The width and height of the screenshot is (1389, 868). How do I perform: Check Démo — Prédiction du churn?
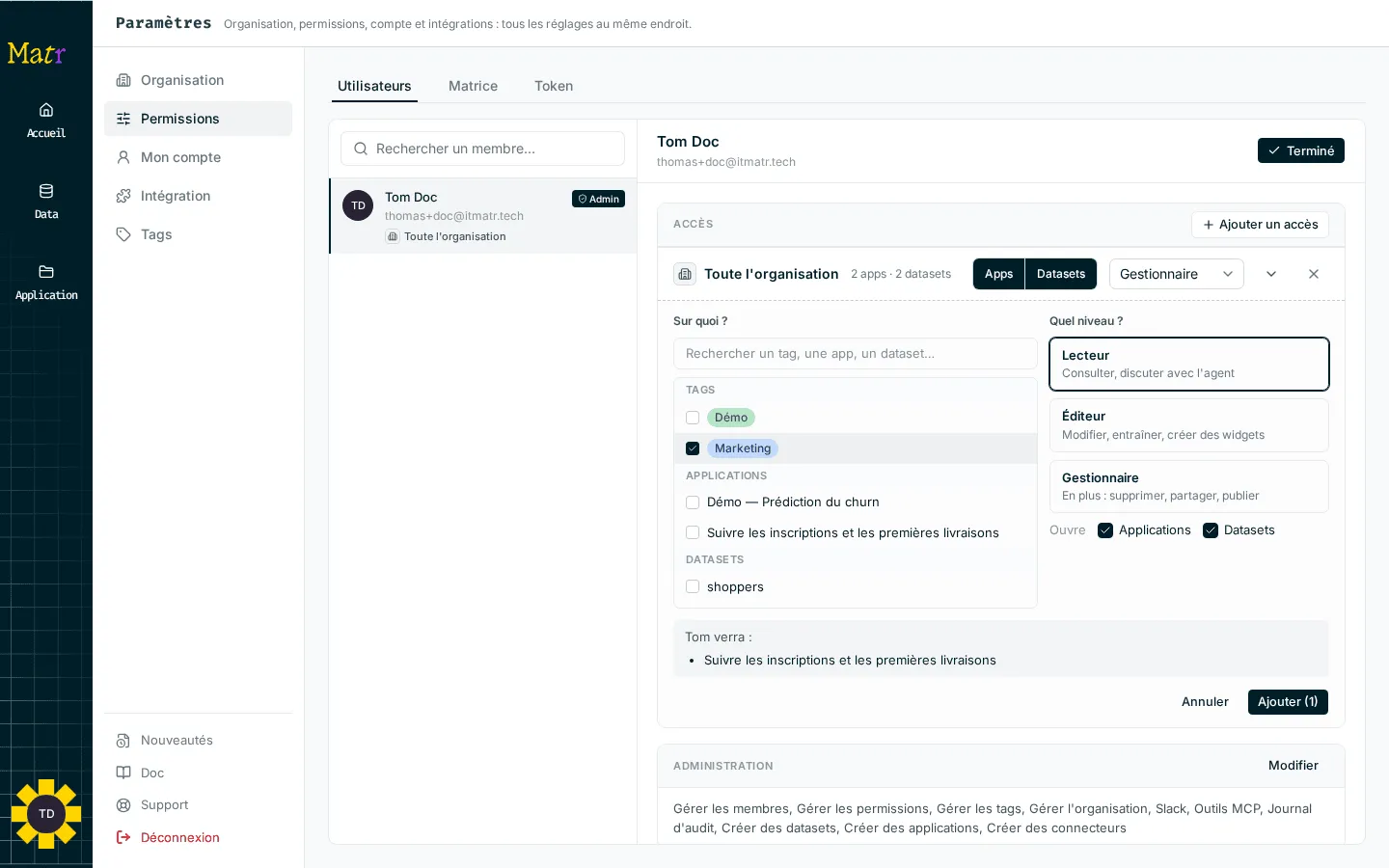(693, 502)
